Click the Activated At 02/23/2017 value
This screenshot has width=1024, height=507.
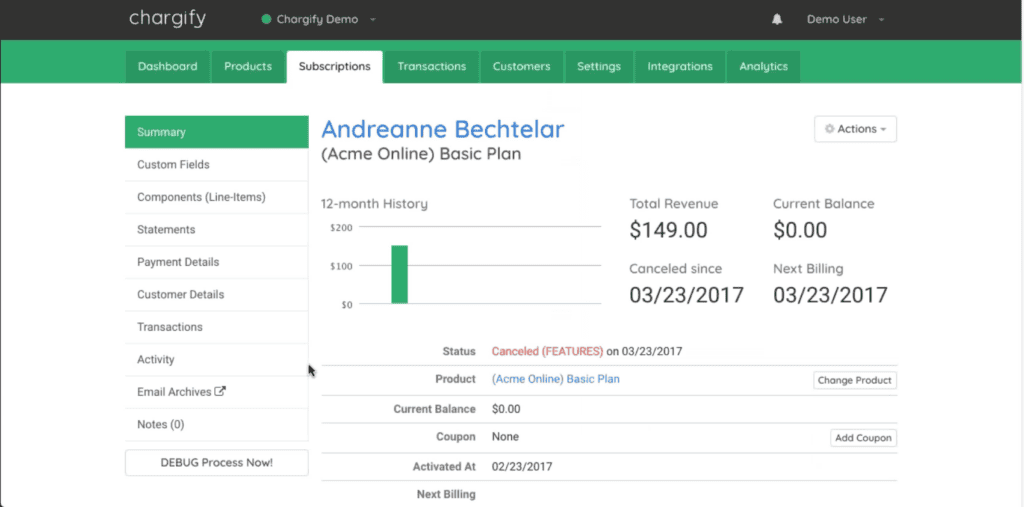[522, 467]
